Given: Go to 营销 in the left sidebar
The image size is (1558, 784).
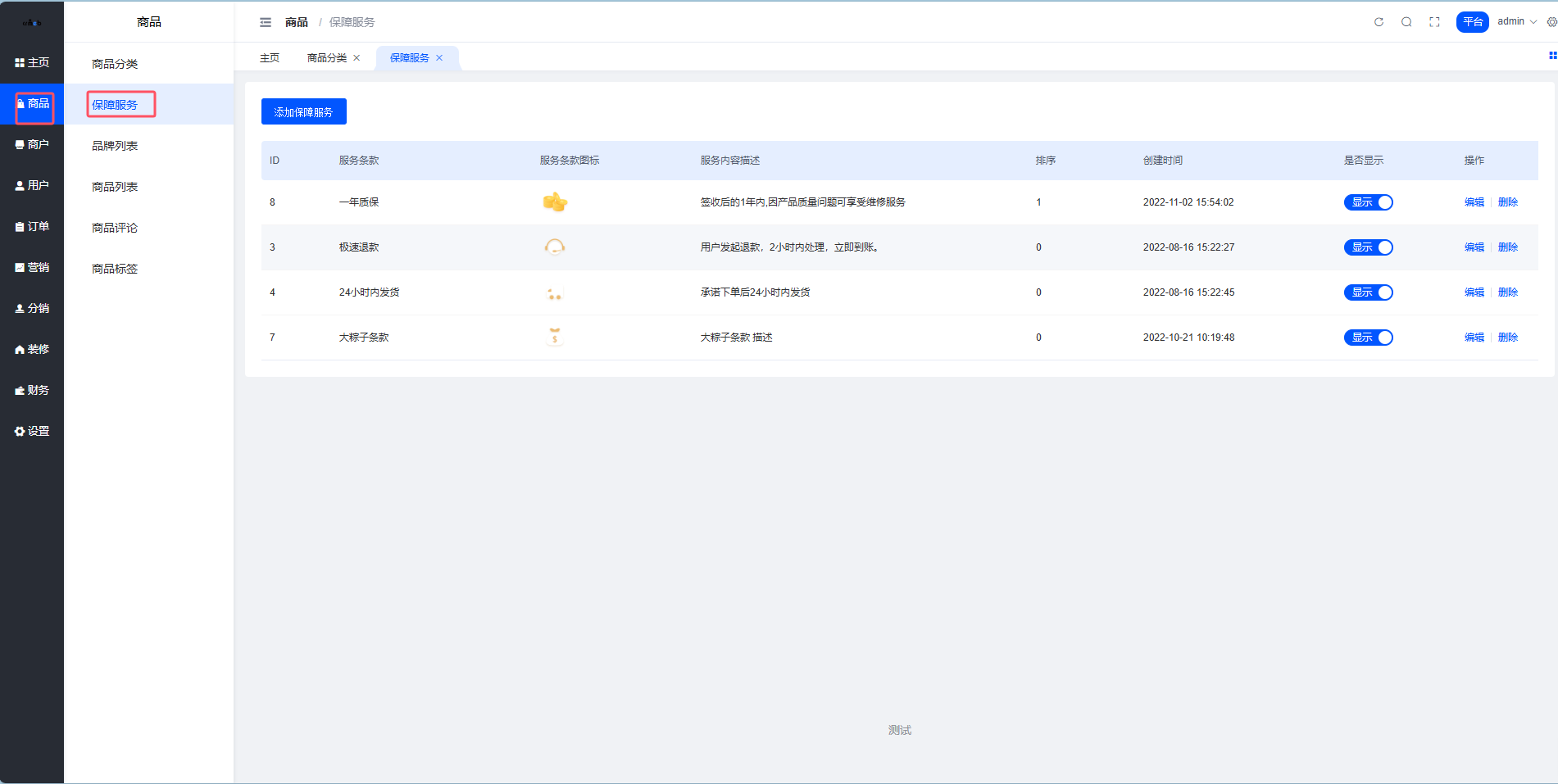Looking at the screenshot, I should [32, 268].
